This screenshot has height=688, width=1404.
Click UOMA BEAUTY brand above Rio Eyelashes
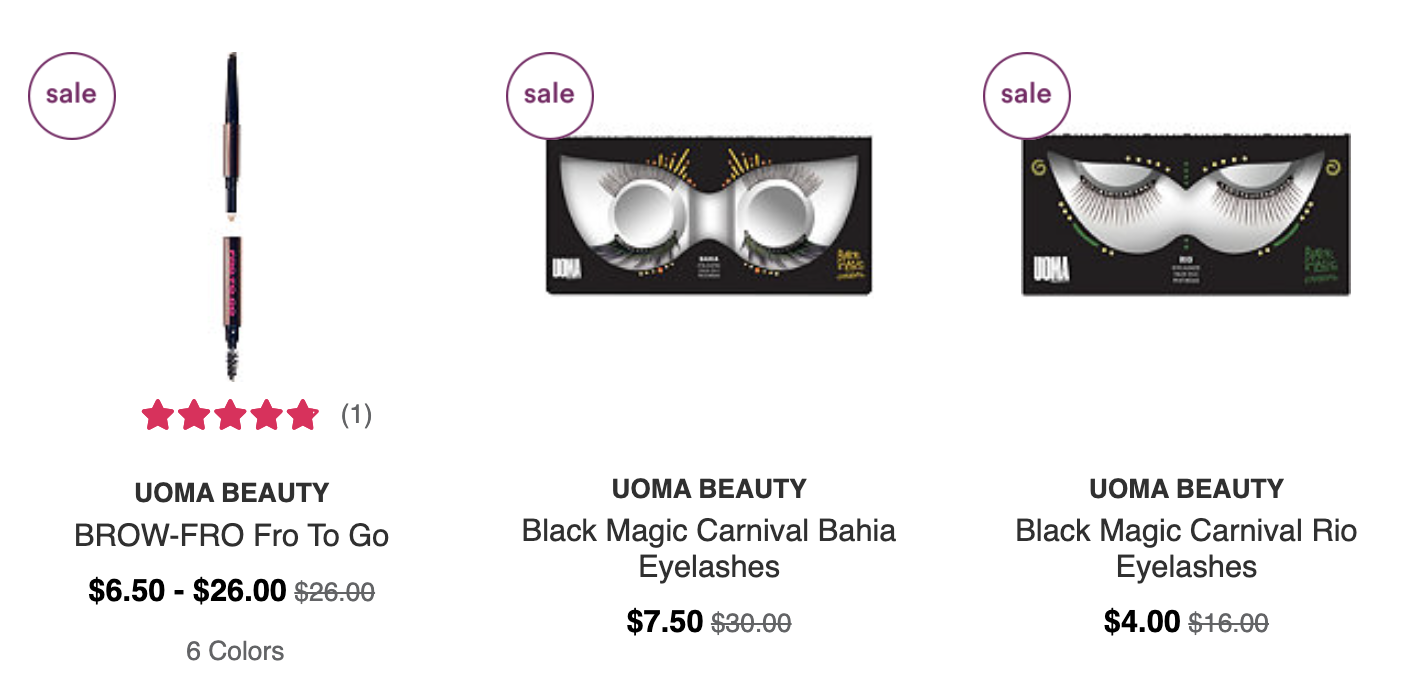(1186, 489)
